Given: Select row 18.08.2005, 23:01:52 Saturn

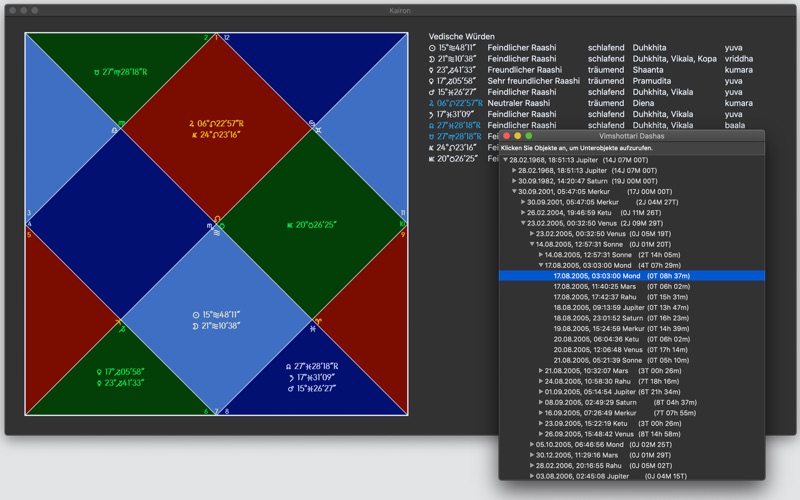Looking at the screenshot, I should click(632, 318).
